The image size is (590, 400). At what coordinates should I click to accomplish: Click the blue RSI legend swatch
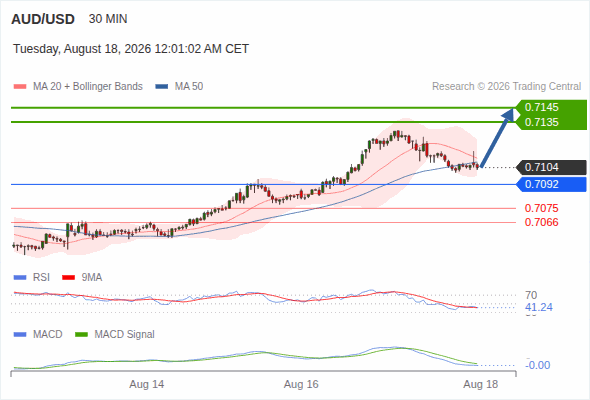(x=20, y=278)
